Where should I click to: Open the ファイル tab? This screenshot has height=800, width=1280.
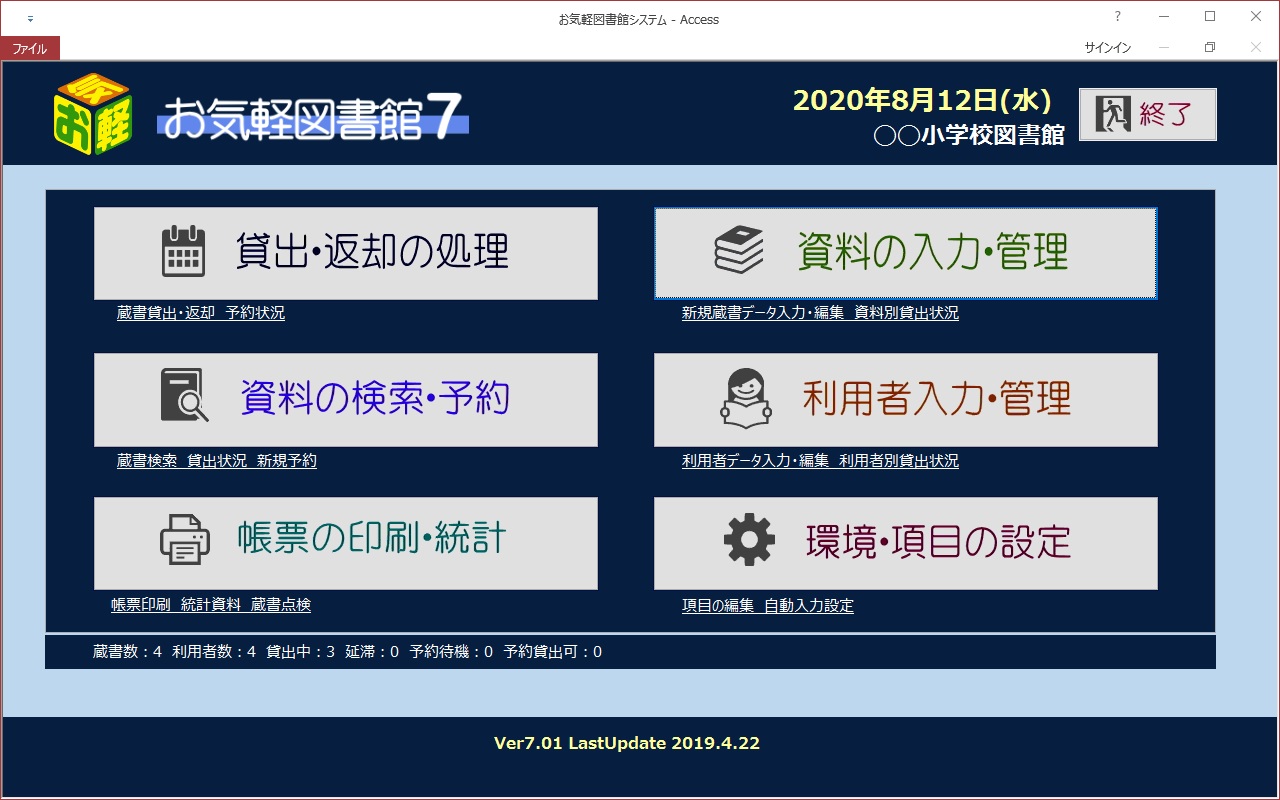30,48
